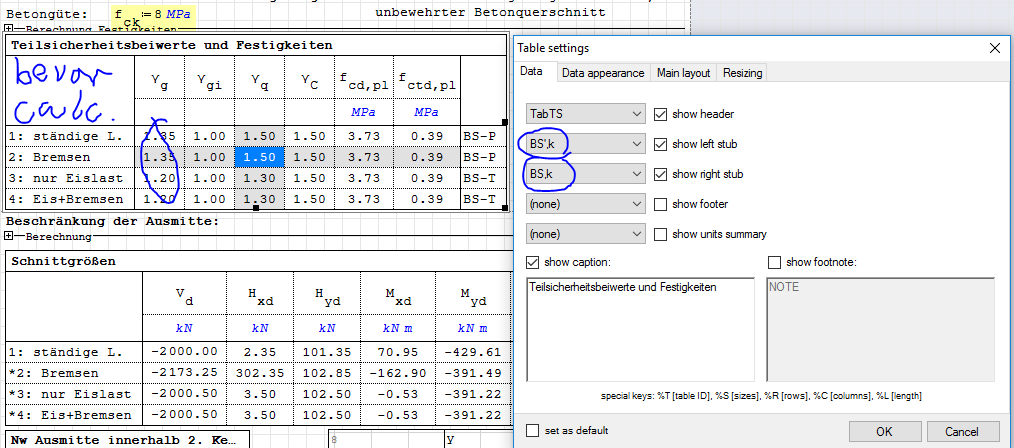The width and height of the screenshot is (1014, 448).
Task: Click into the caption text field
Action: pos(640,330)
